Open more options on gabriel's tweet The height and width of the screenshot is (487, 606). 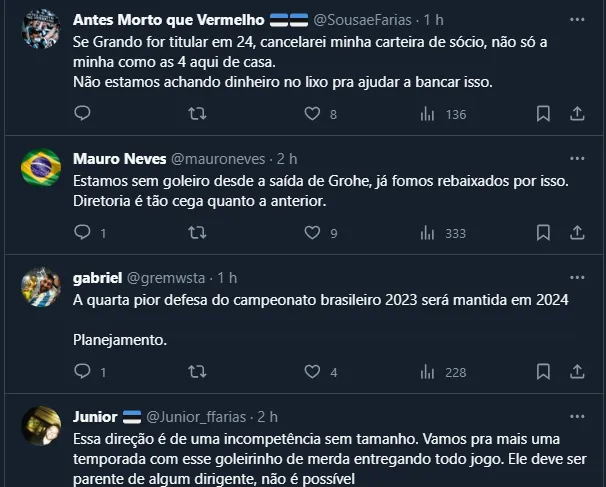577,278
